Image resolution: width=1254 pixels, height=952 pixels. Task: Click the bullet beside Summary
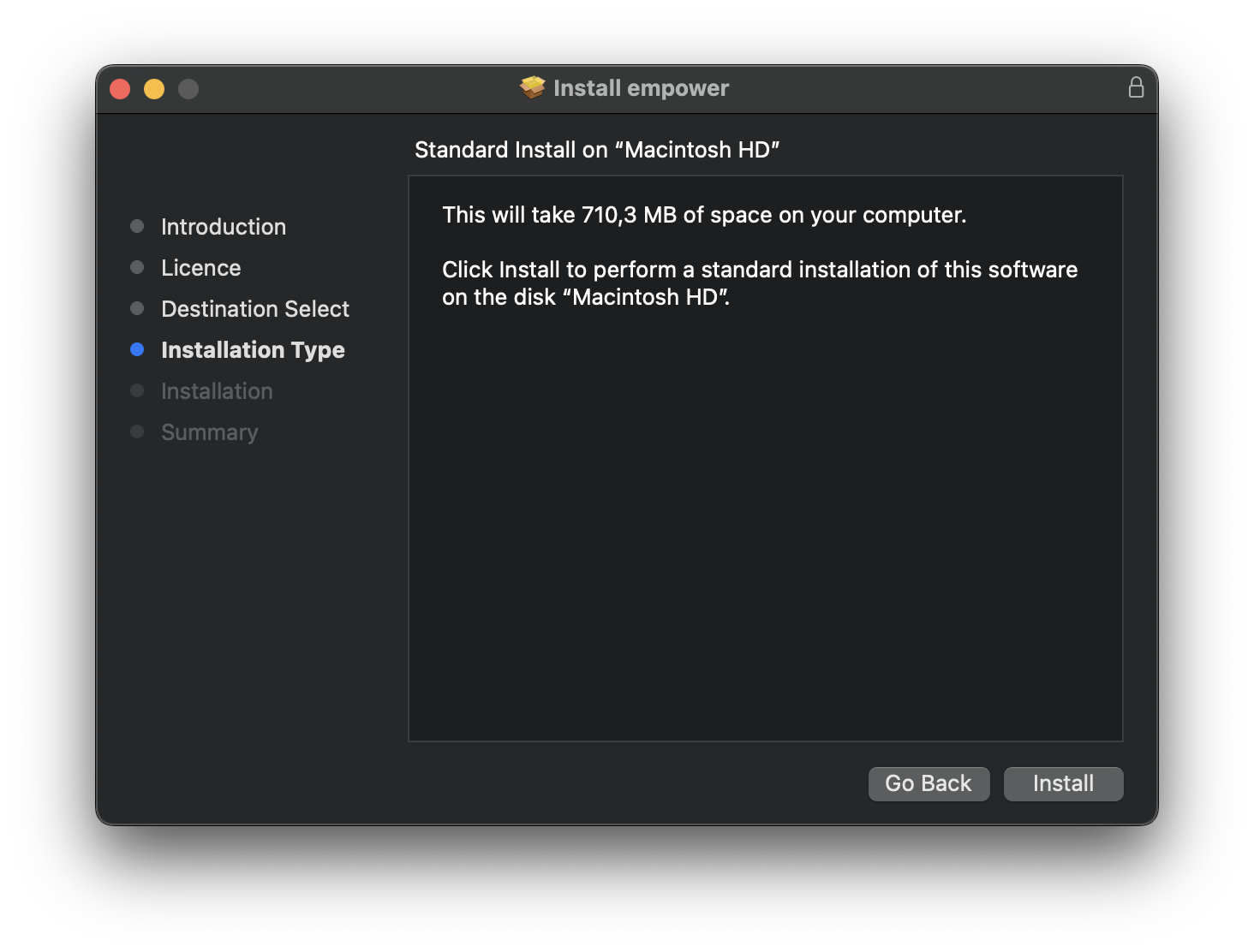[137, 431]
